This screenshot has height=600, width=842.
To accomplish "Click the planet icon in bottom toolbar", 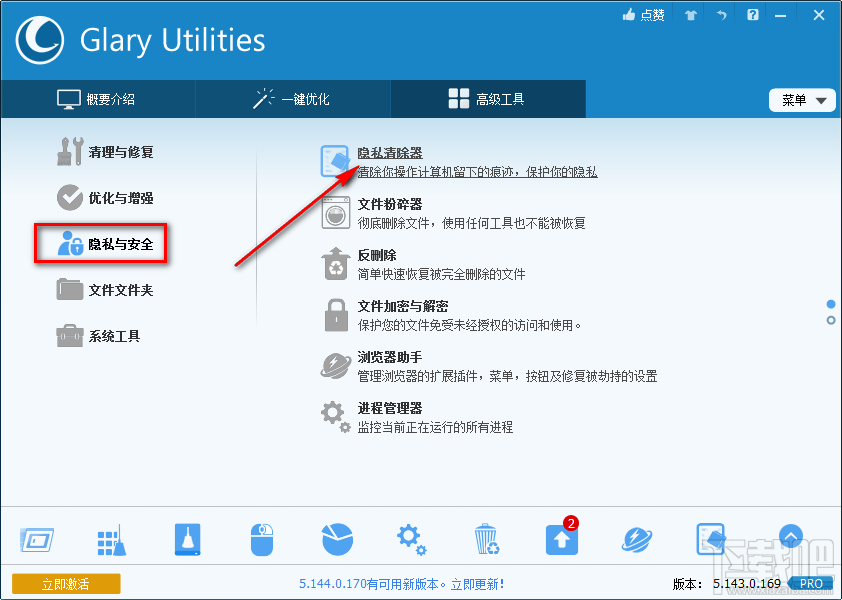I will (636, 538).
